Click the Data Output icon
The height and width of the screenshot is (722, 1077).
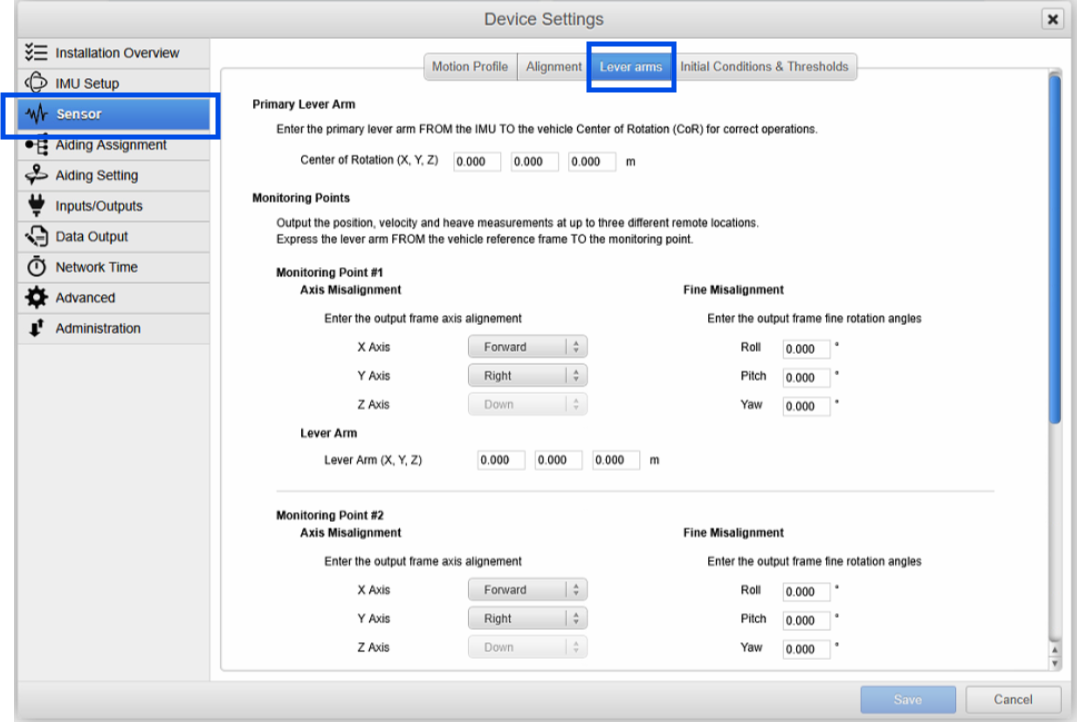(x=36, y=237)
